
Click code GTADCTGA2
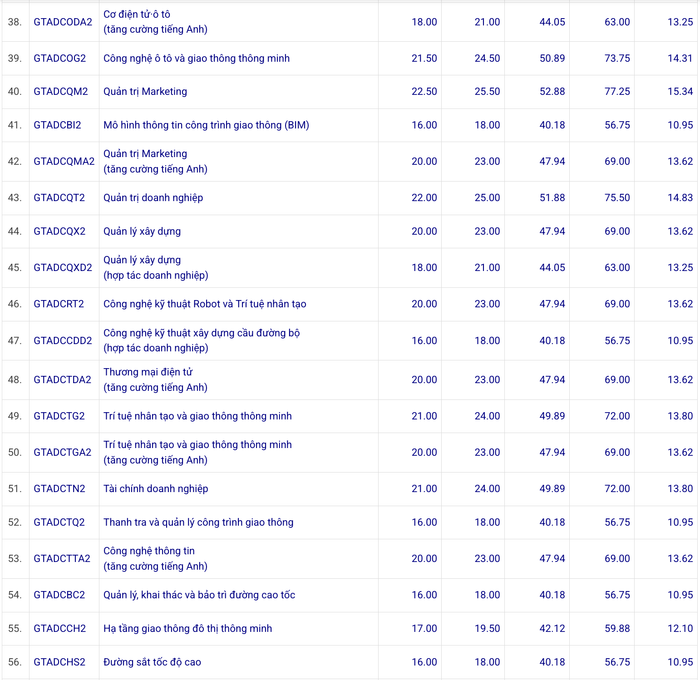[62, 452]
